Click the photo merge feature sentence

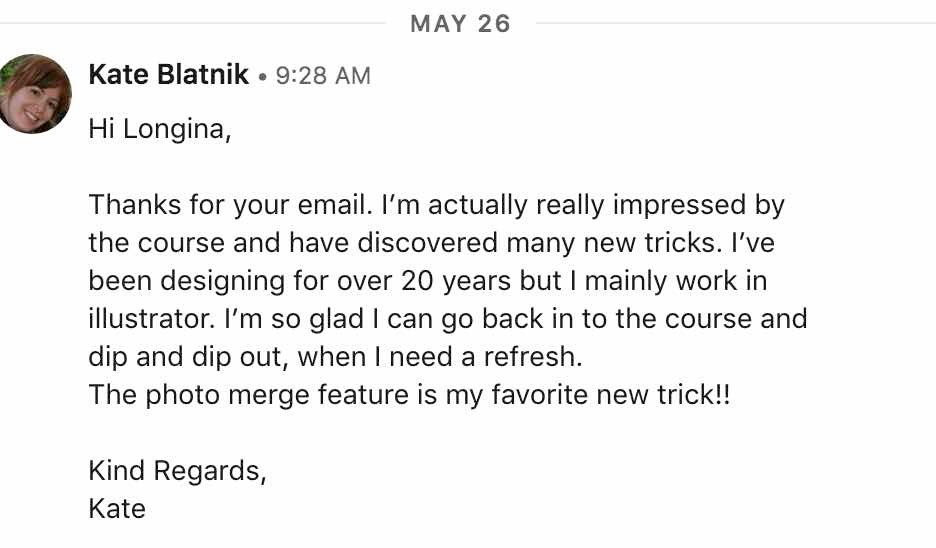pos(409,395)
